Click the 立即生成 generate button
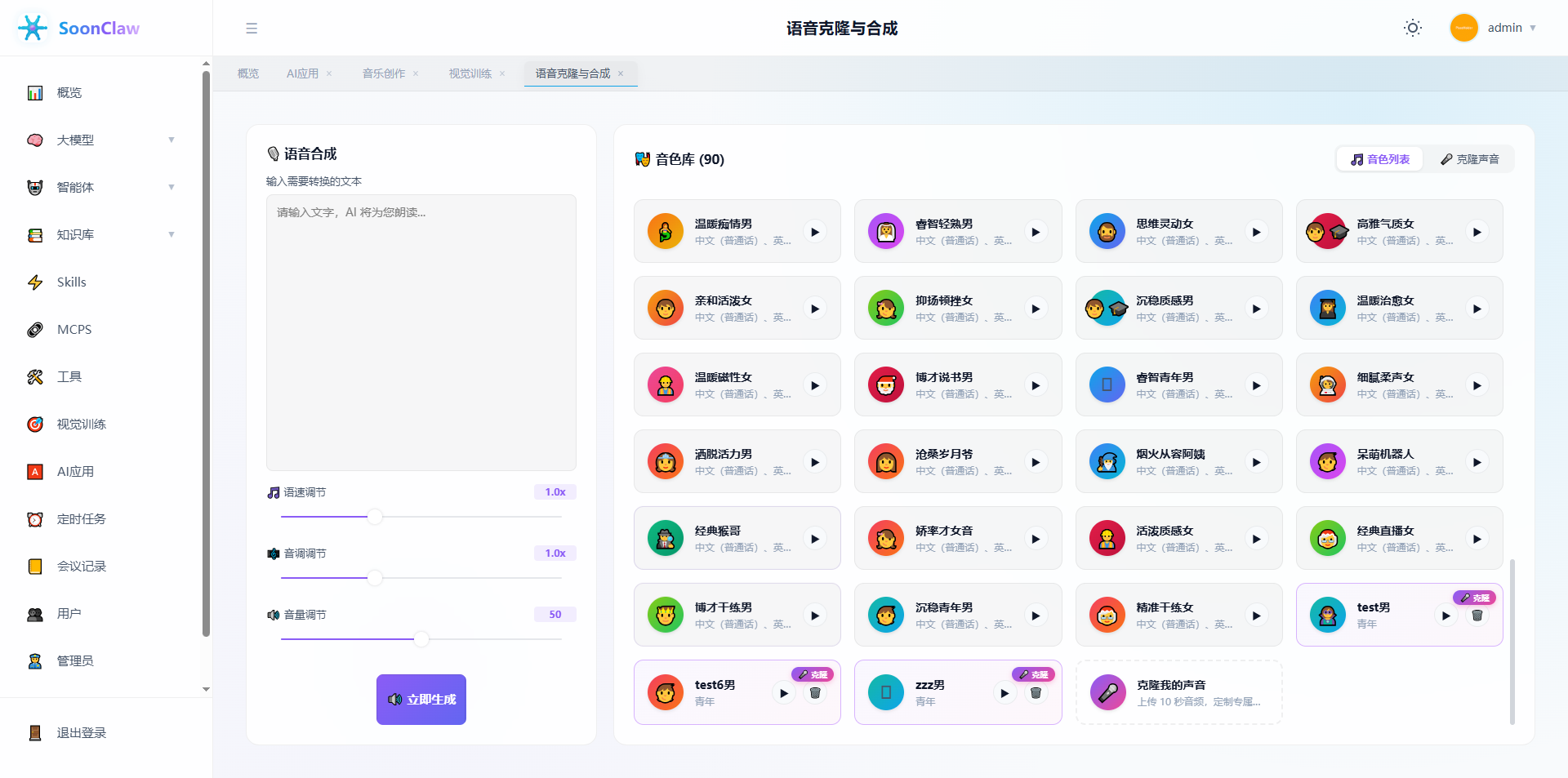This screenshot has width=1568, height=778. [421, 700]
